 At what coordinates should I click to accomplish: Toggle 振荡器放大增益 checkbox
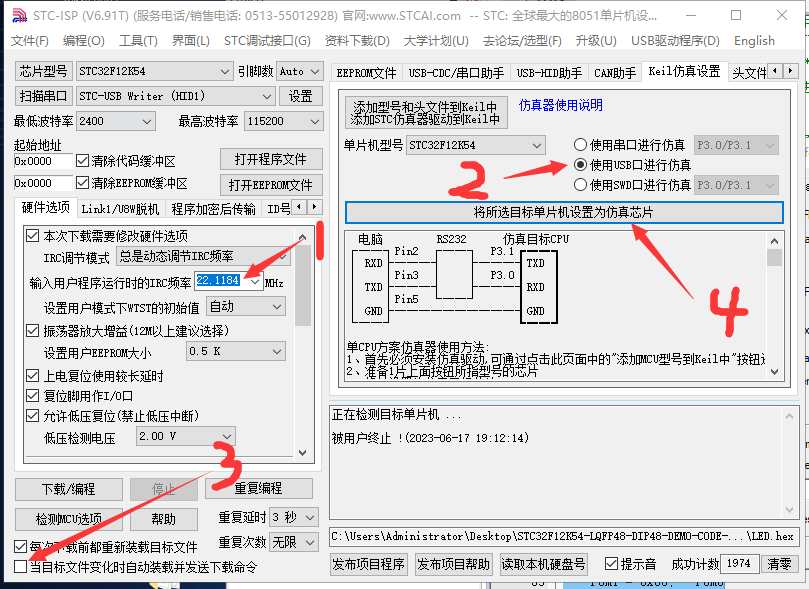(33, 331)
